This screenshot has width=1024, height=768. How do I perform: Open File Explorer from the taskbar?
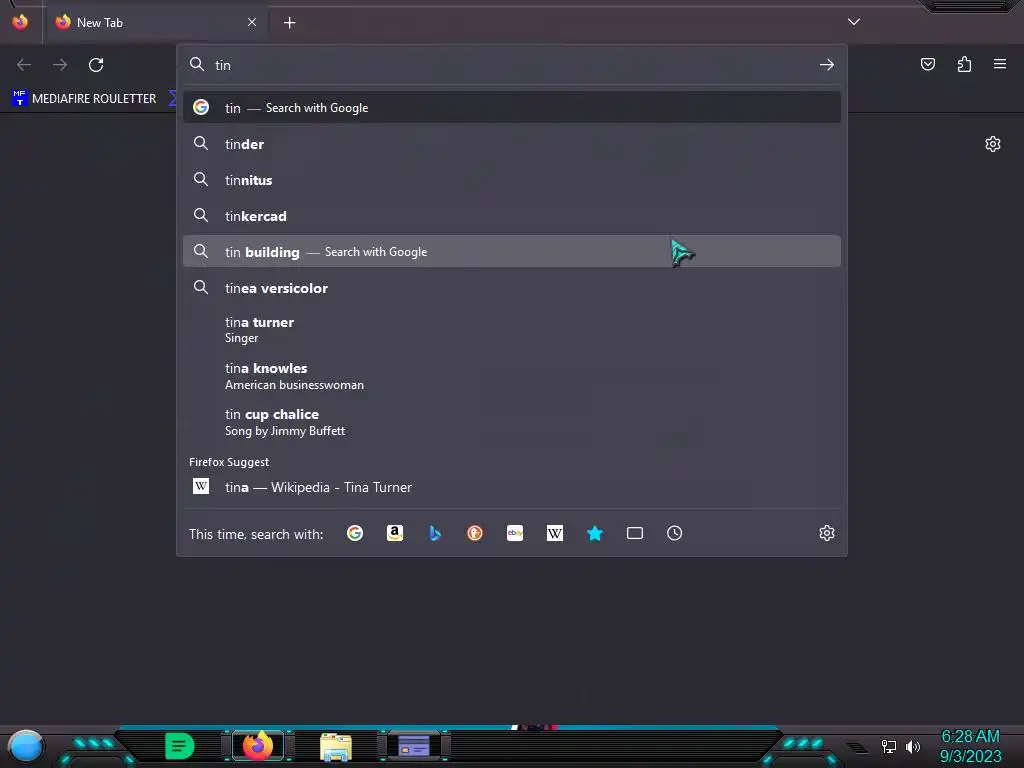coord(336,747)
